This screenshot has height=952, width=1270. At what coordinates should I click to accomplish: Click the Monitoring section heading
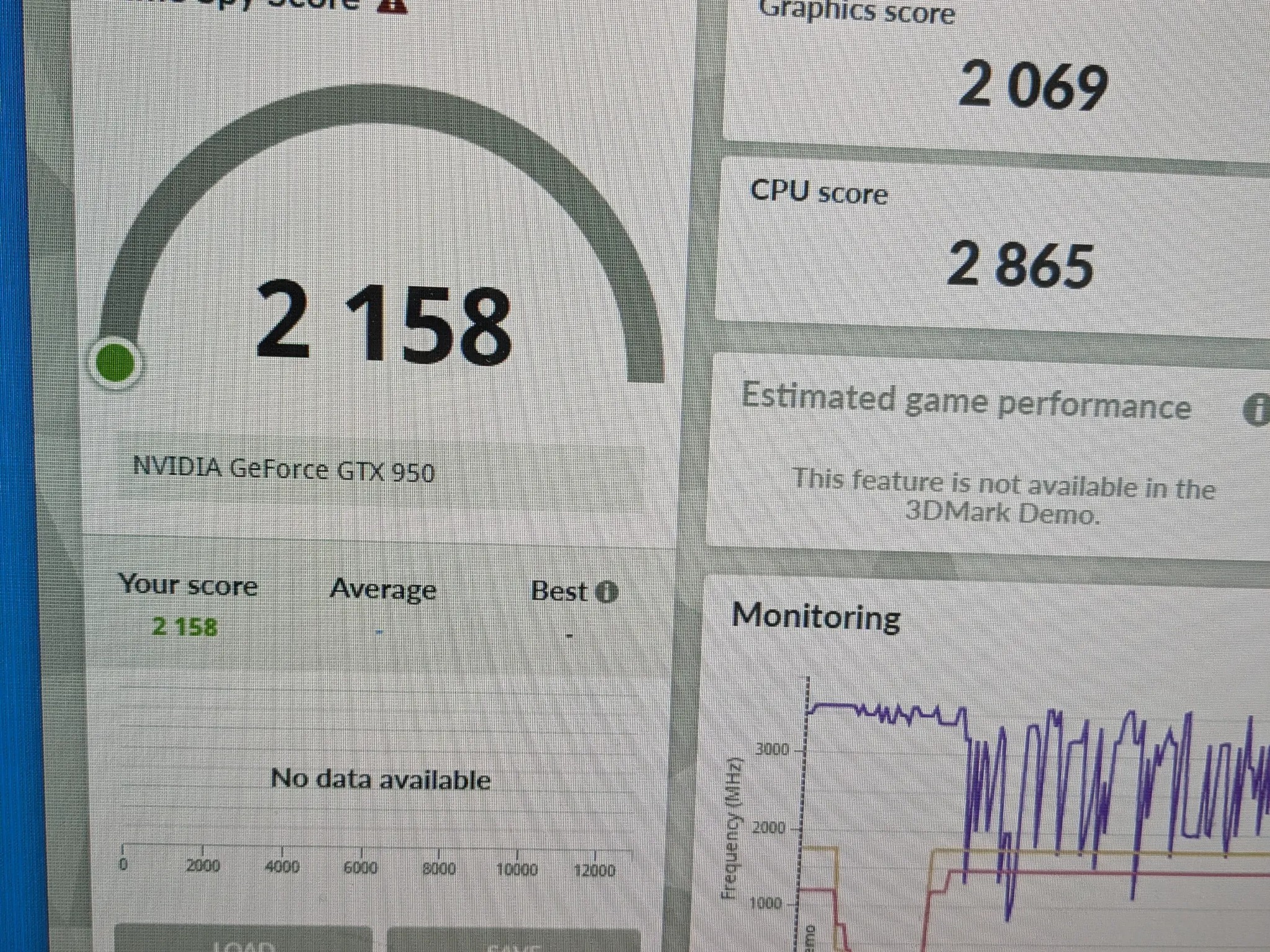click(816, 617)
